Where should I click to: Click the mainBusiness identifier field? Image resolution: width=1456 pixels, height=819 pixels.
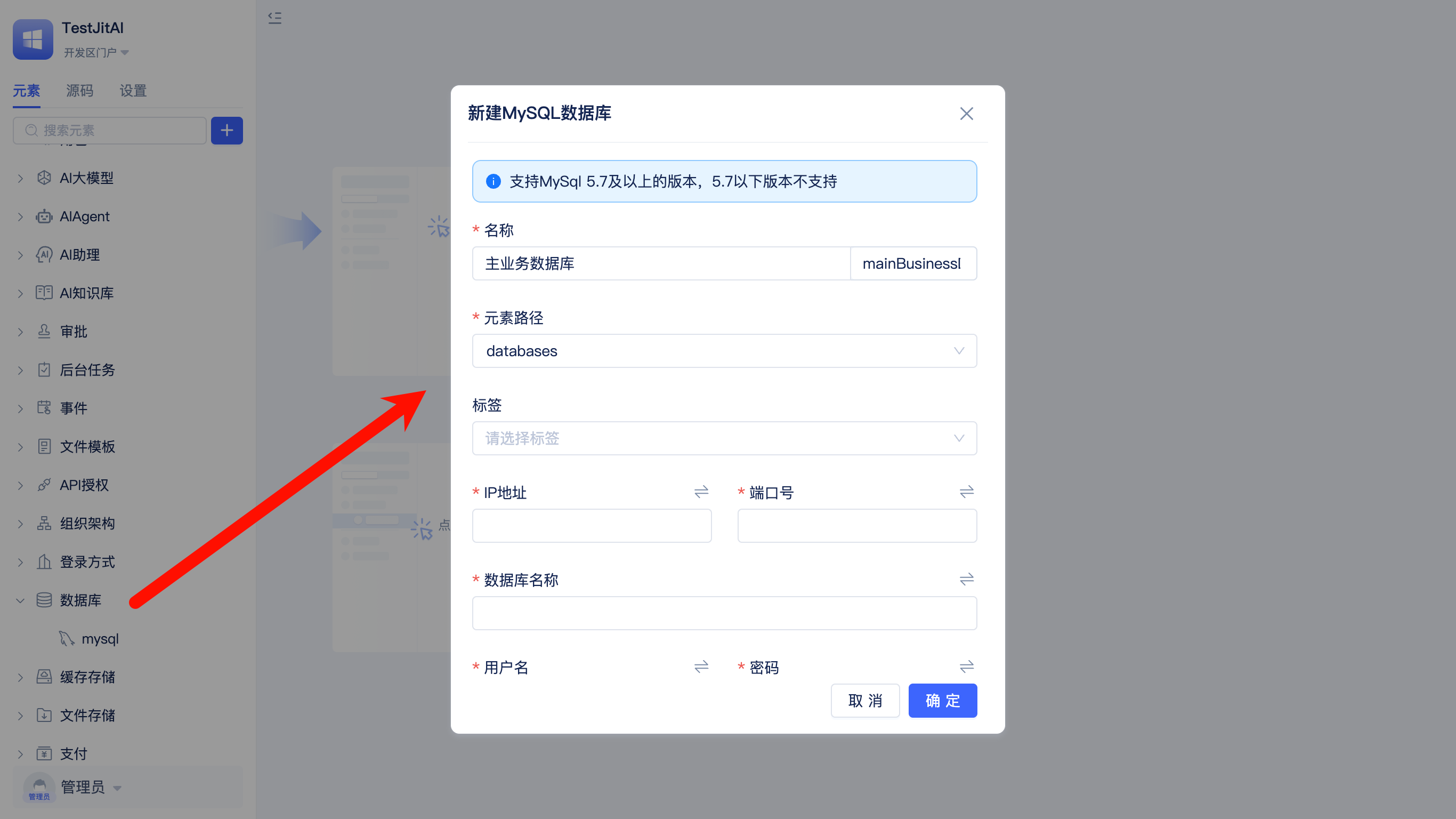click(913, 263)
